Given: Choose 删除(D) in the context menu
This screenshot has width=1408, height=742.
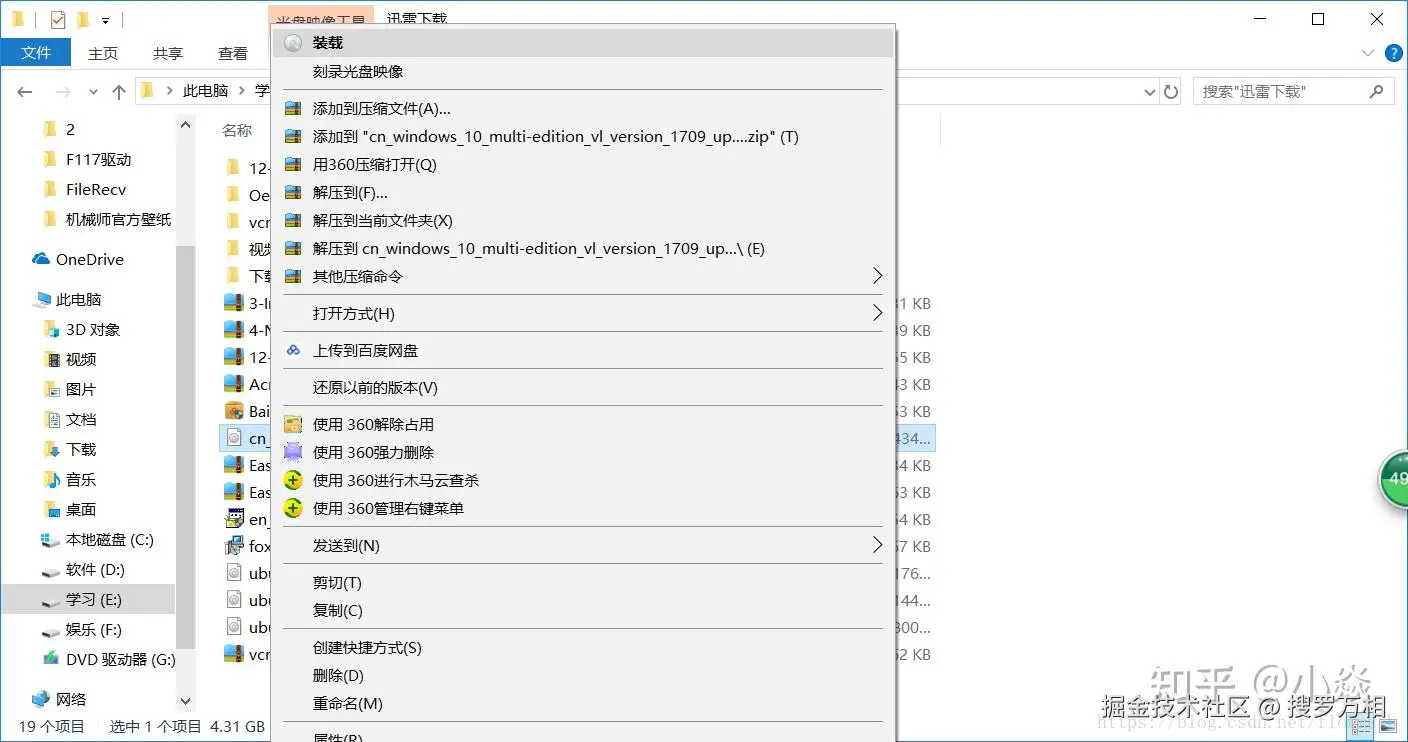Looking at the screenshot, I should [584, 676].
